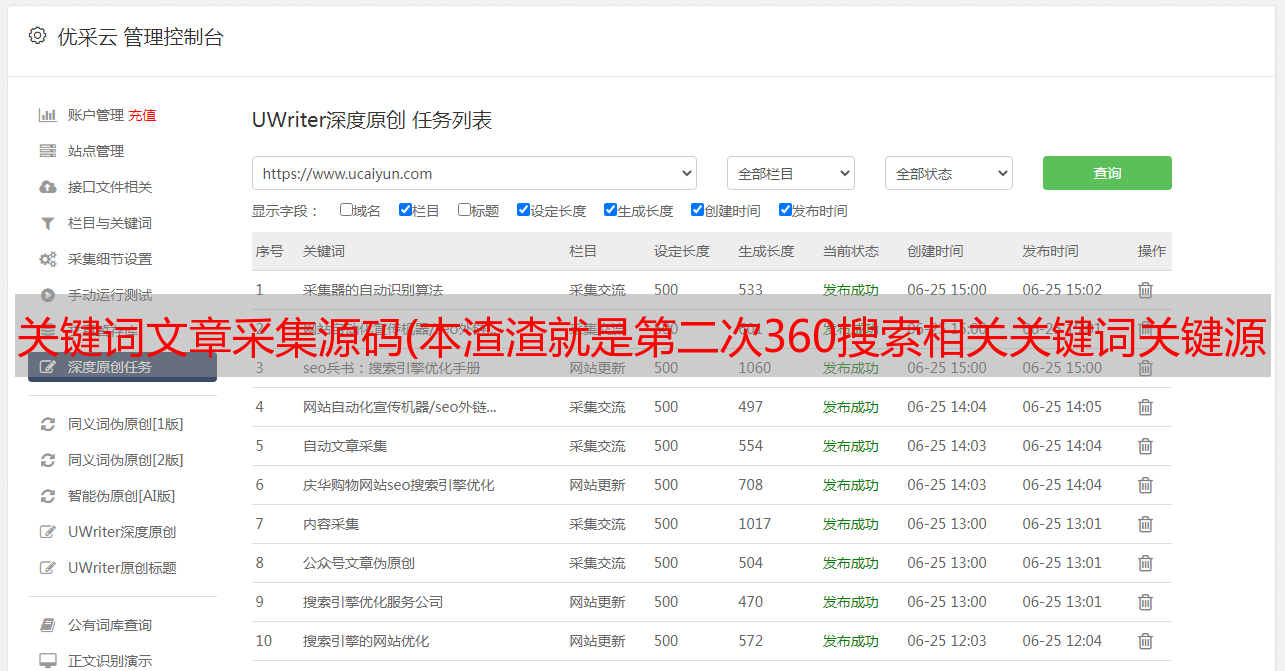Open the 全部状态 status filter
1285x671 pixels.
pos(948,173)
